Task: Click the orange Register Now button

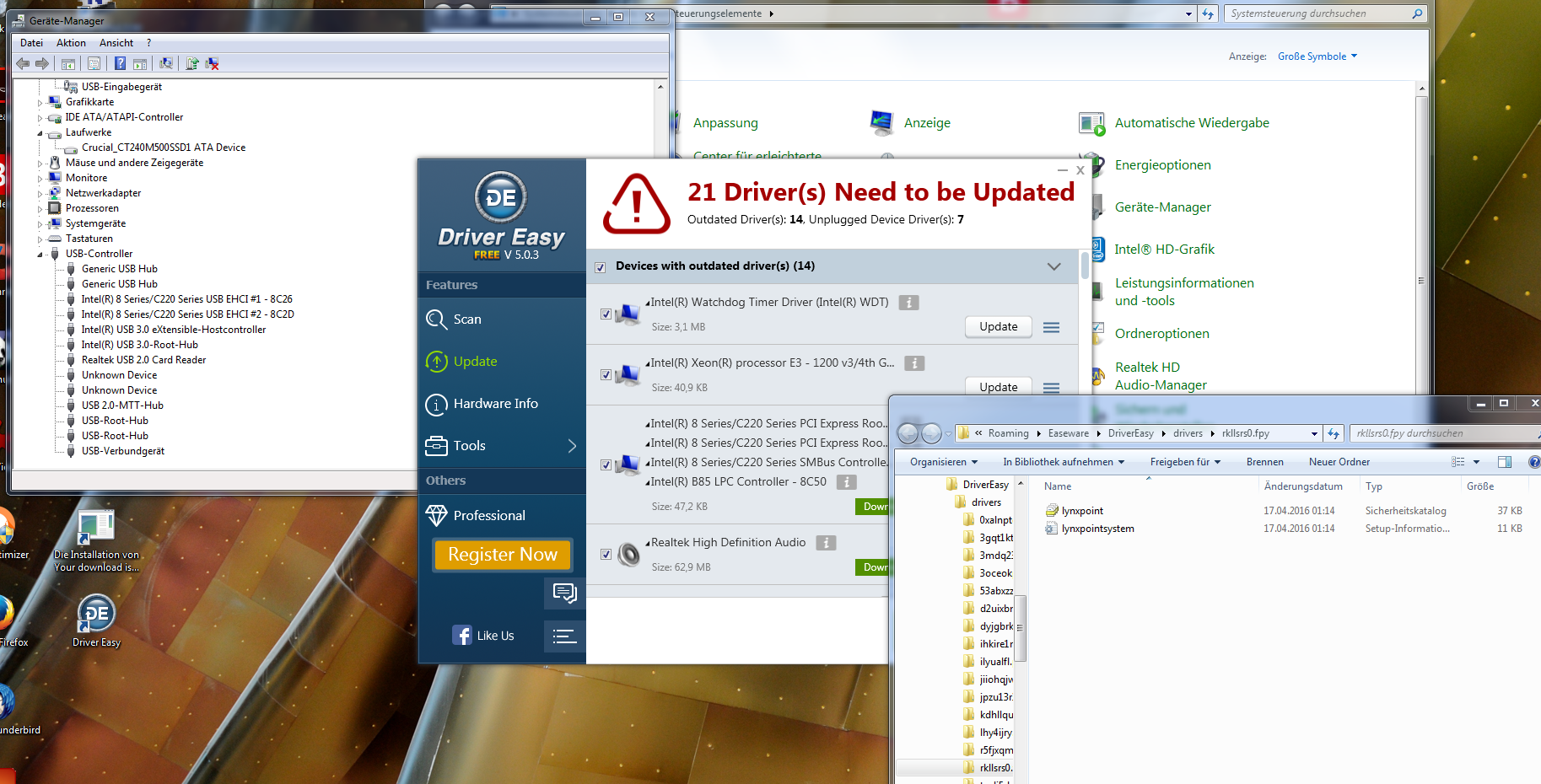Action: [x=503, y=555]
